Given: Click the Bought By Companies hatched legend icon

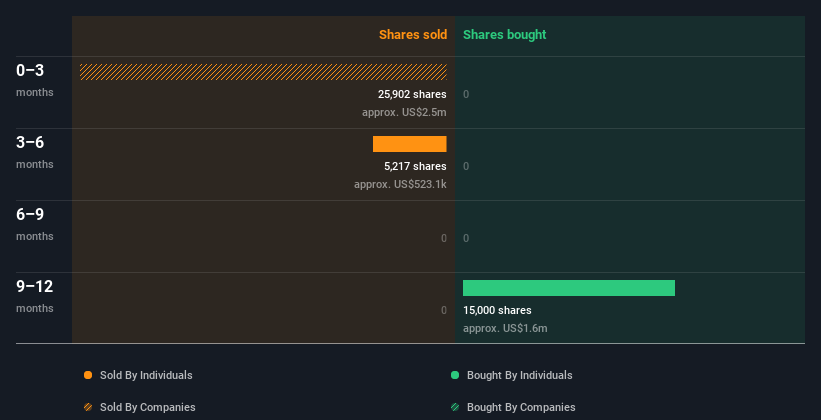Looking at the screenshot, I should 455,407.
